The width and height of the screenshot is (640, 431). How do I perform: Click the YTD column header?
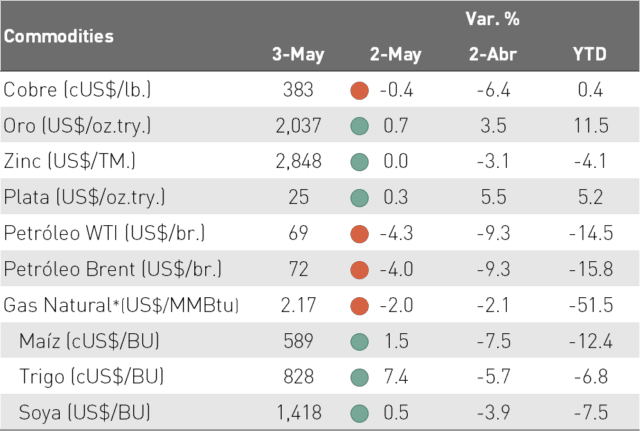coord(590,54)
